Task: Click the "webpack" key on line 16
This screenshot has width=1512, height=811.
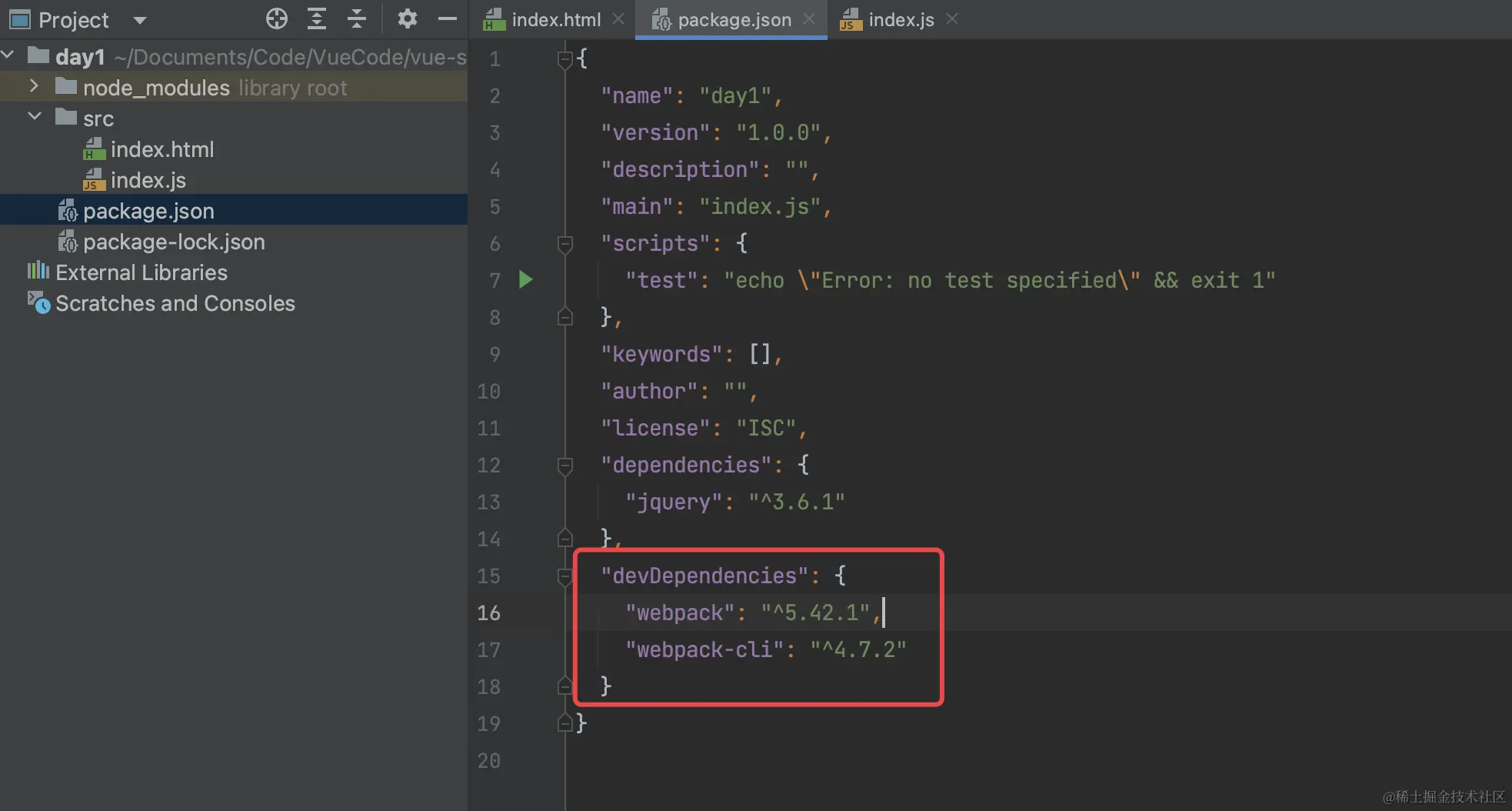Action: pyautogui.click(x=680, y=612)
